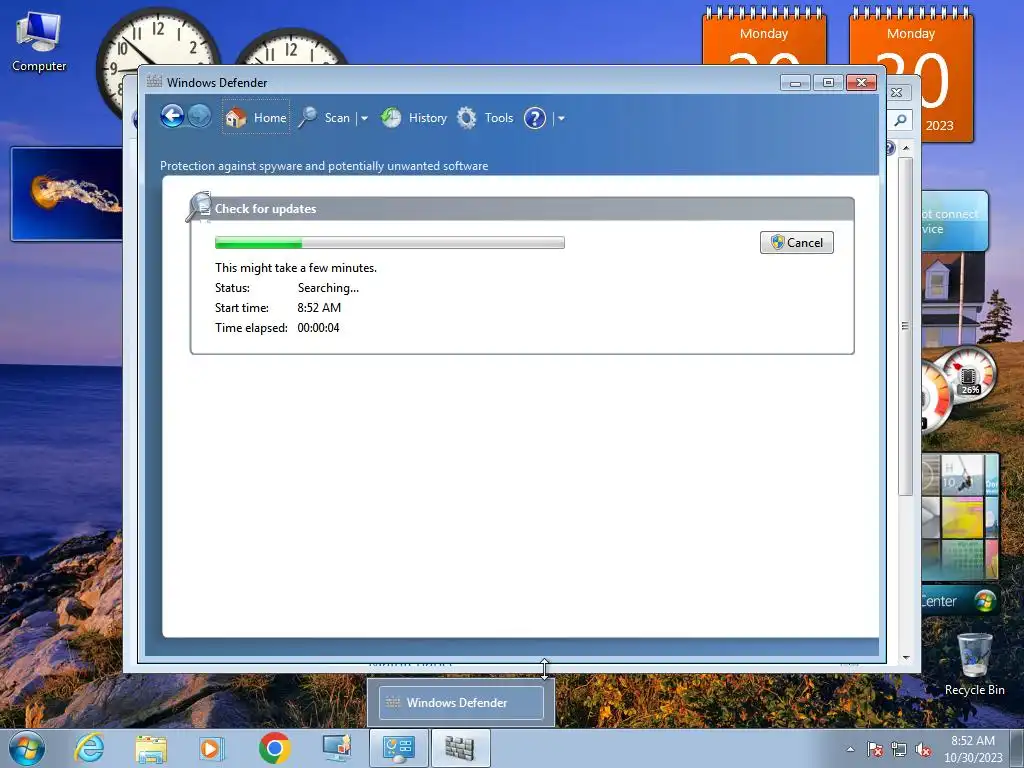Switch to the Control Panel taskbar button

(399, 748)
